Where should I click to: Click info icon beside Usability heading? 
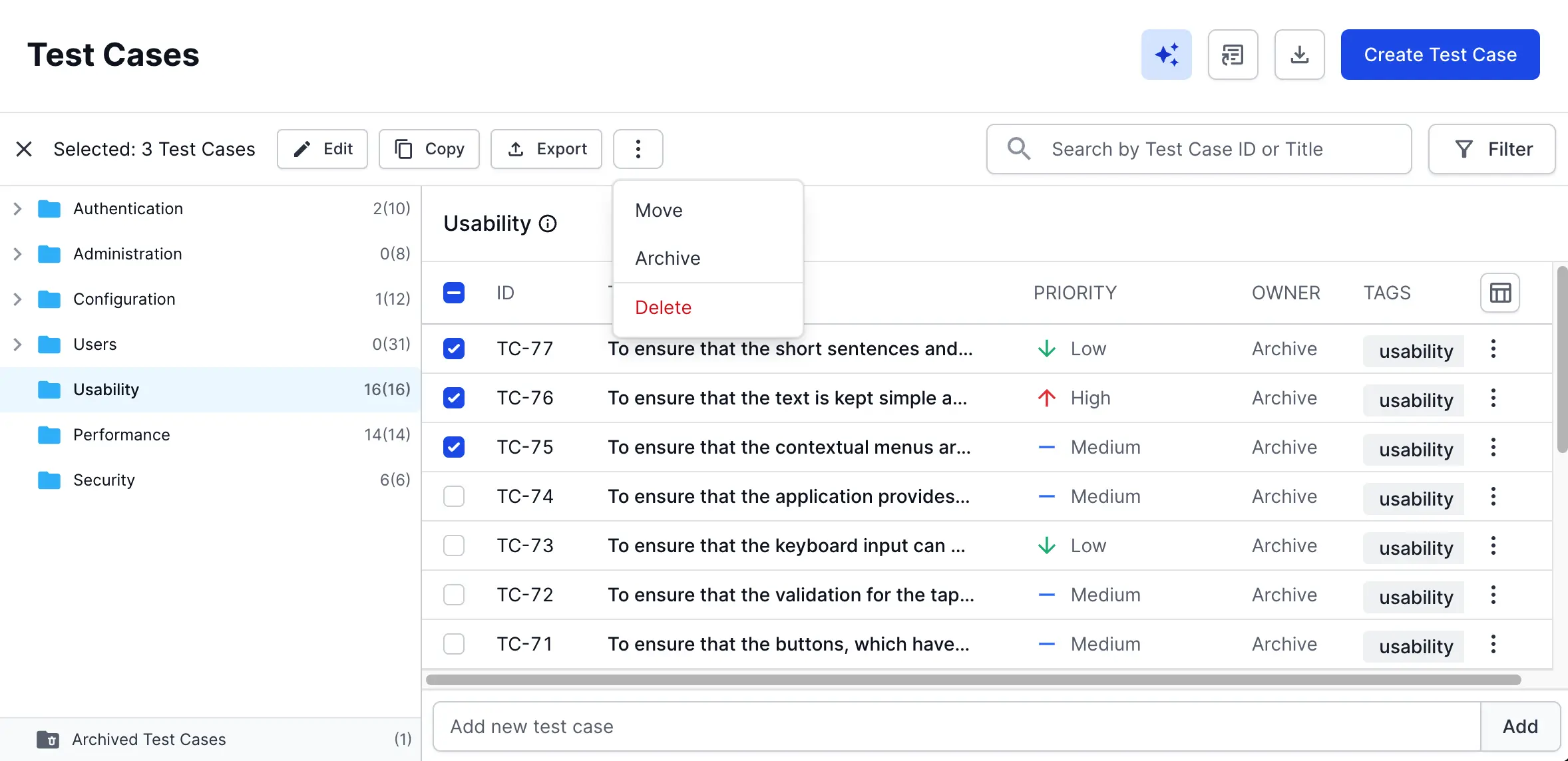548,224
